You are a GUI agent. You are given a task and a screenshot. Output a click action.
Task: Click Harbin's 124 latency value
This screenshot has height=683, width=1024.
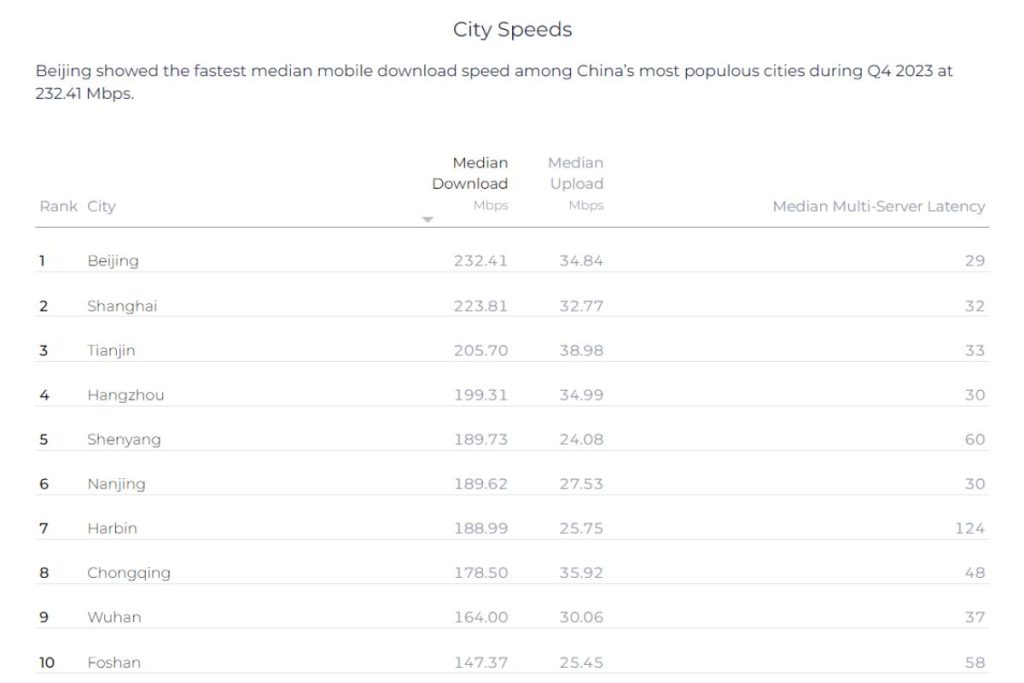(970, 528)
